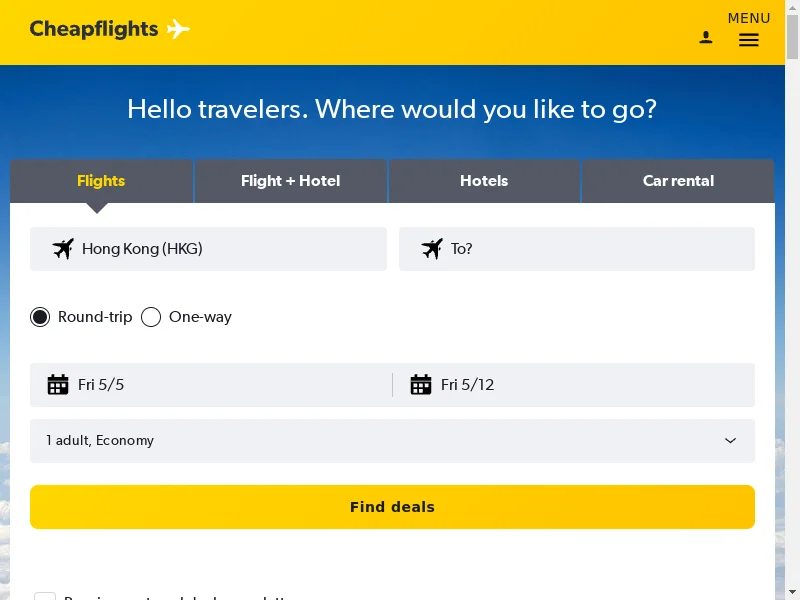This screenshot has width=800, height=600.
Task: Open the hamburger MENU icon
Action: point(749,40)
